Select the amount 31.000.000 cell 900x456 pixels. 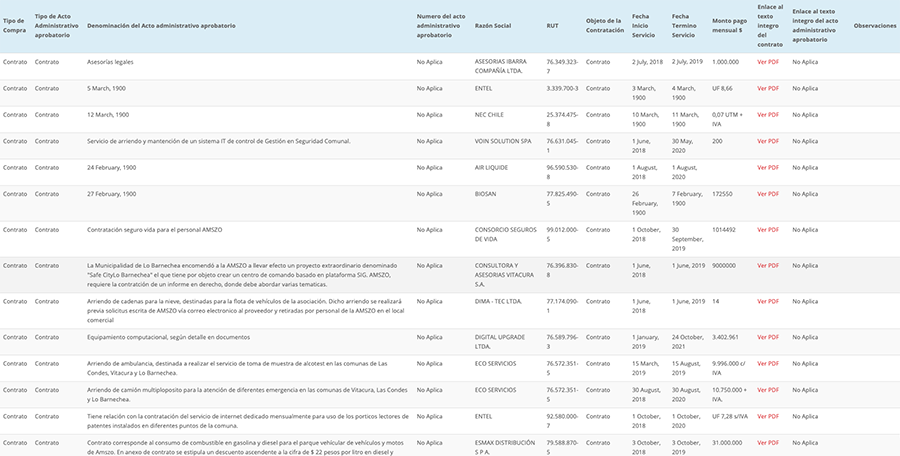pyautogui.click(x=727, y=443)
